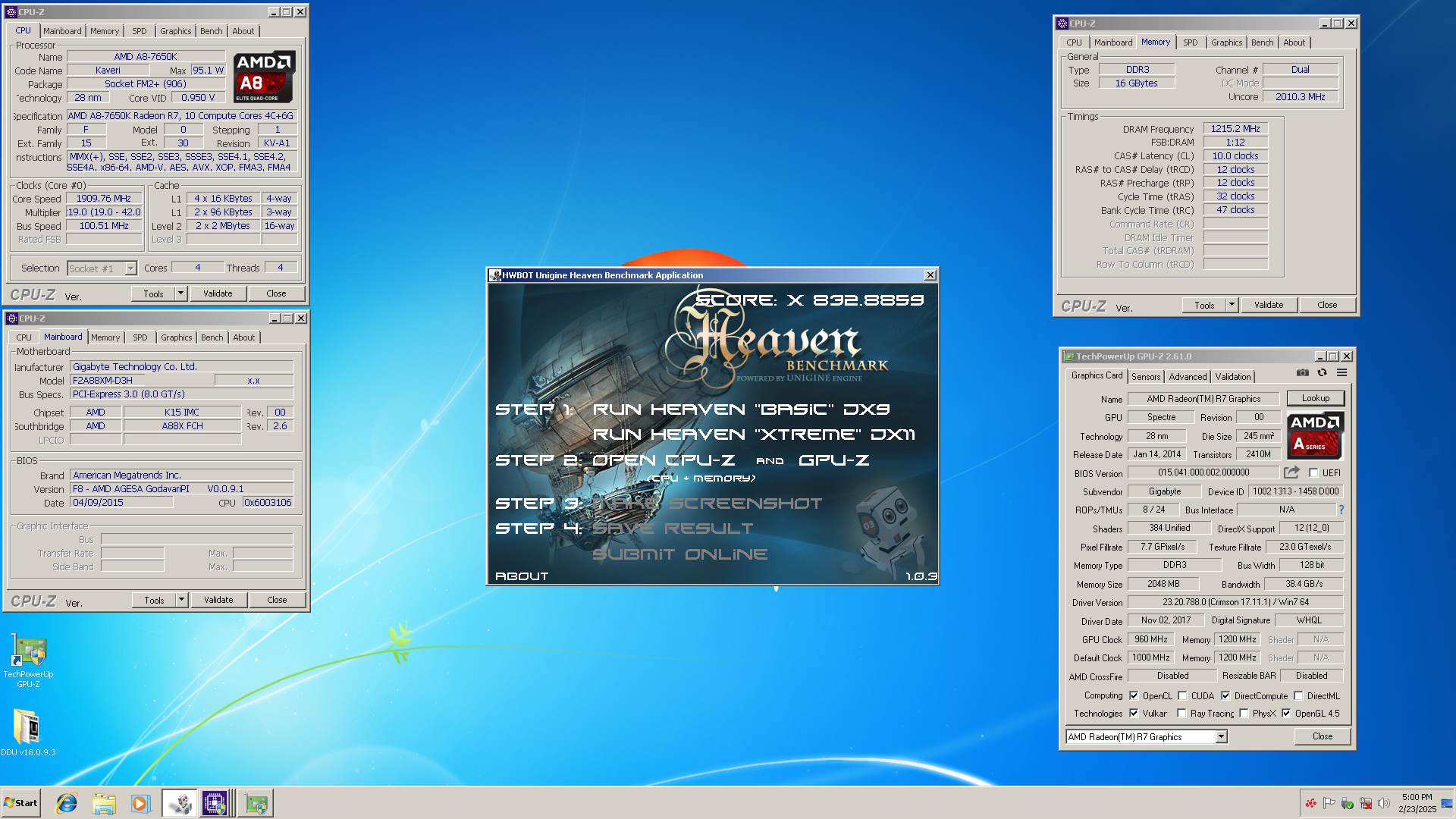1456x819 pixels.
Task: Switch to the CPU-Z taskbar button
Action: point(215,803)
